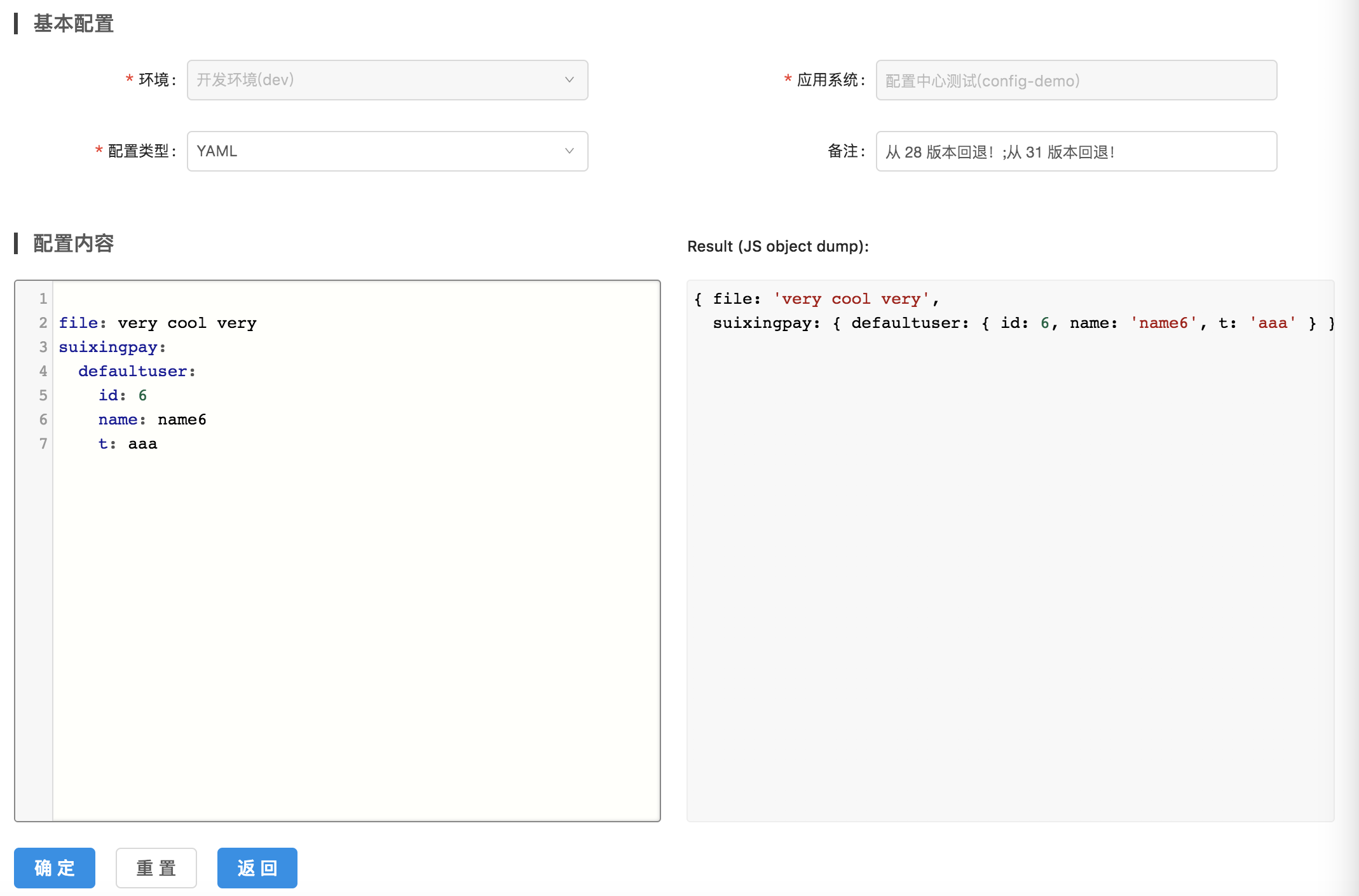Click the 'id: 6' editor line
Screen dimensions: 1359x896
pos(123,395)
